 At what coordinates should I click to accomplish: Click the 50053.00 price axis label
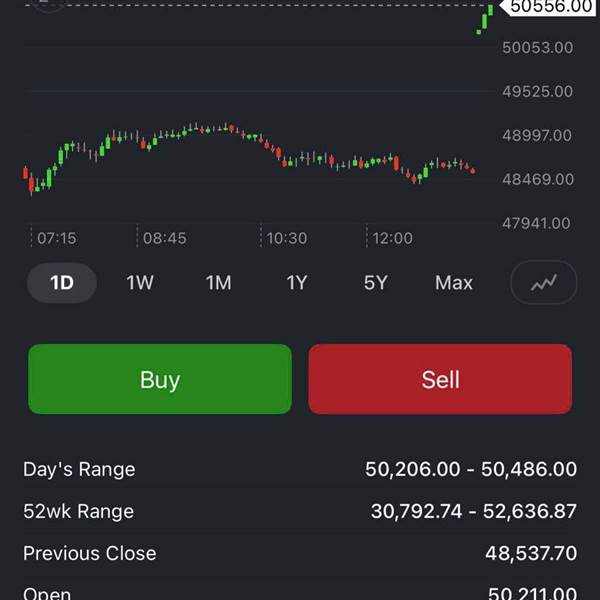[537, 47]
